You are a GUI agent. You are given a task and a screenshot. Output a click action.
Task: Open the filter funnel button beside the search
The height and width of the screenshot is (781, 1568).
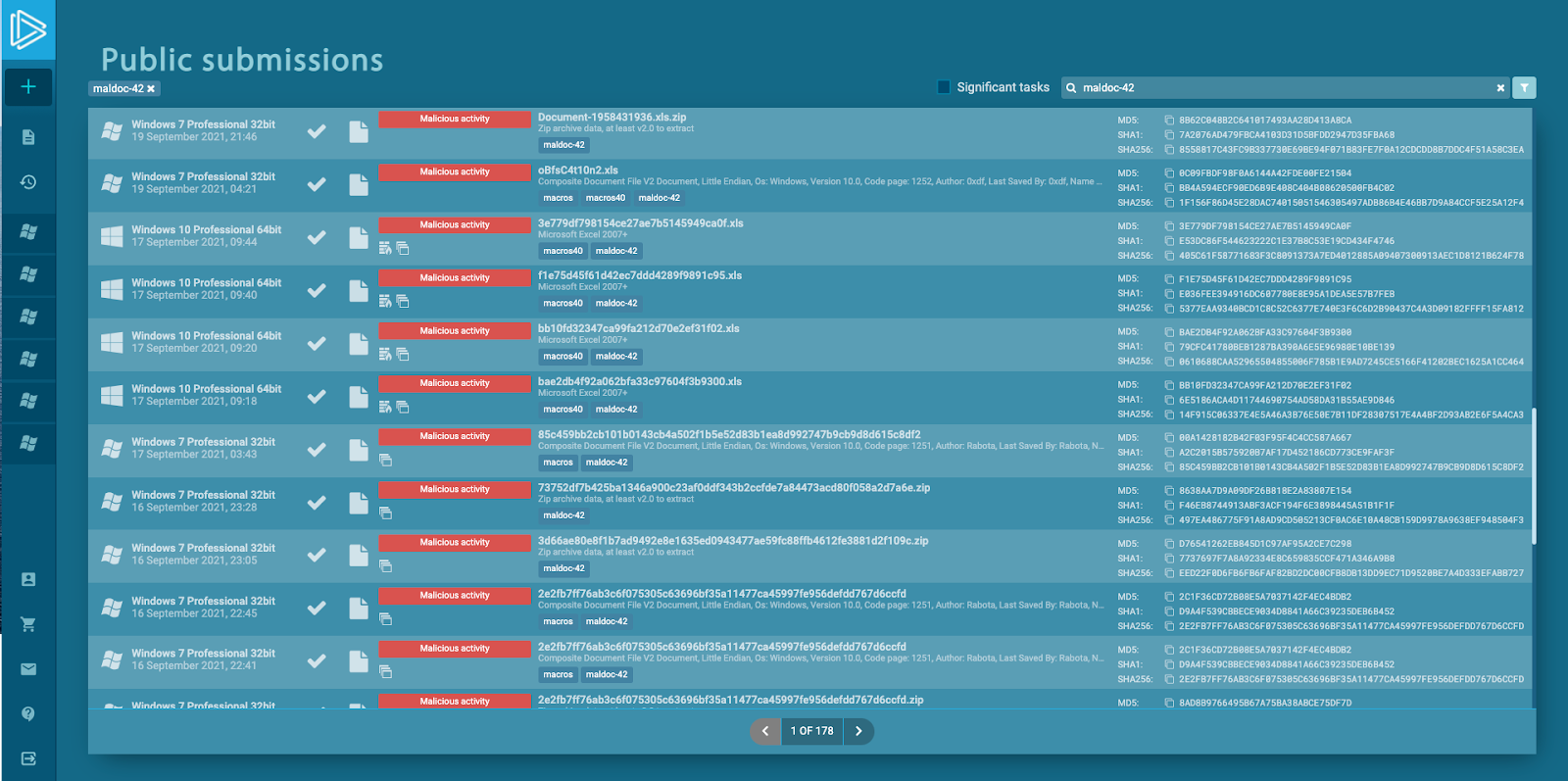1524,88
